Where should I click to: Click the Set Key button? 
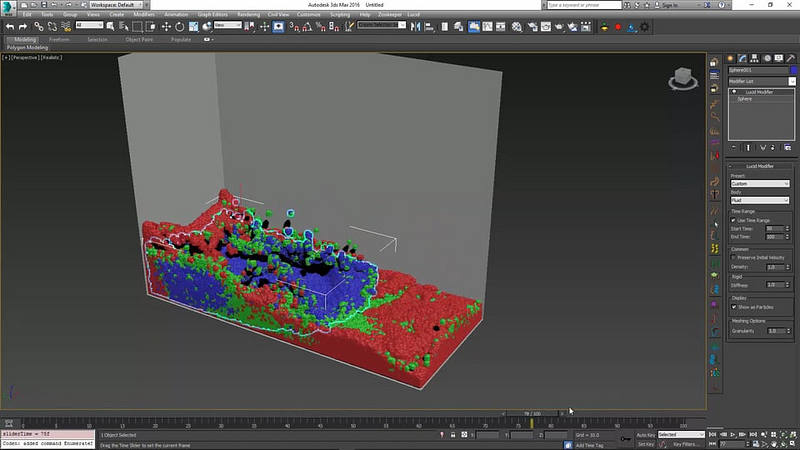click(x=645, y=444)
